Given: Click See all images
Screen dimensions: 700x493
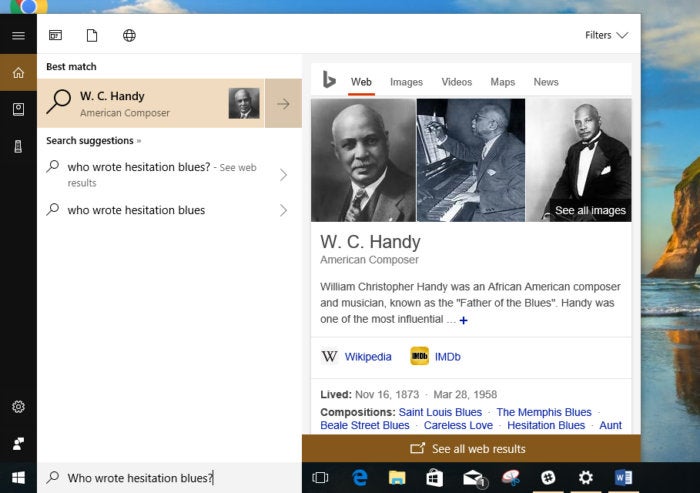Looking at the screenshot, I should 590,210.
